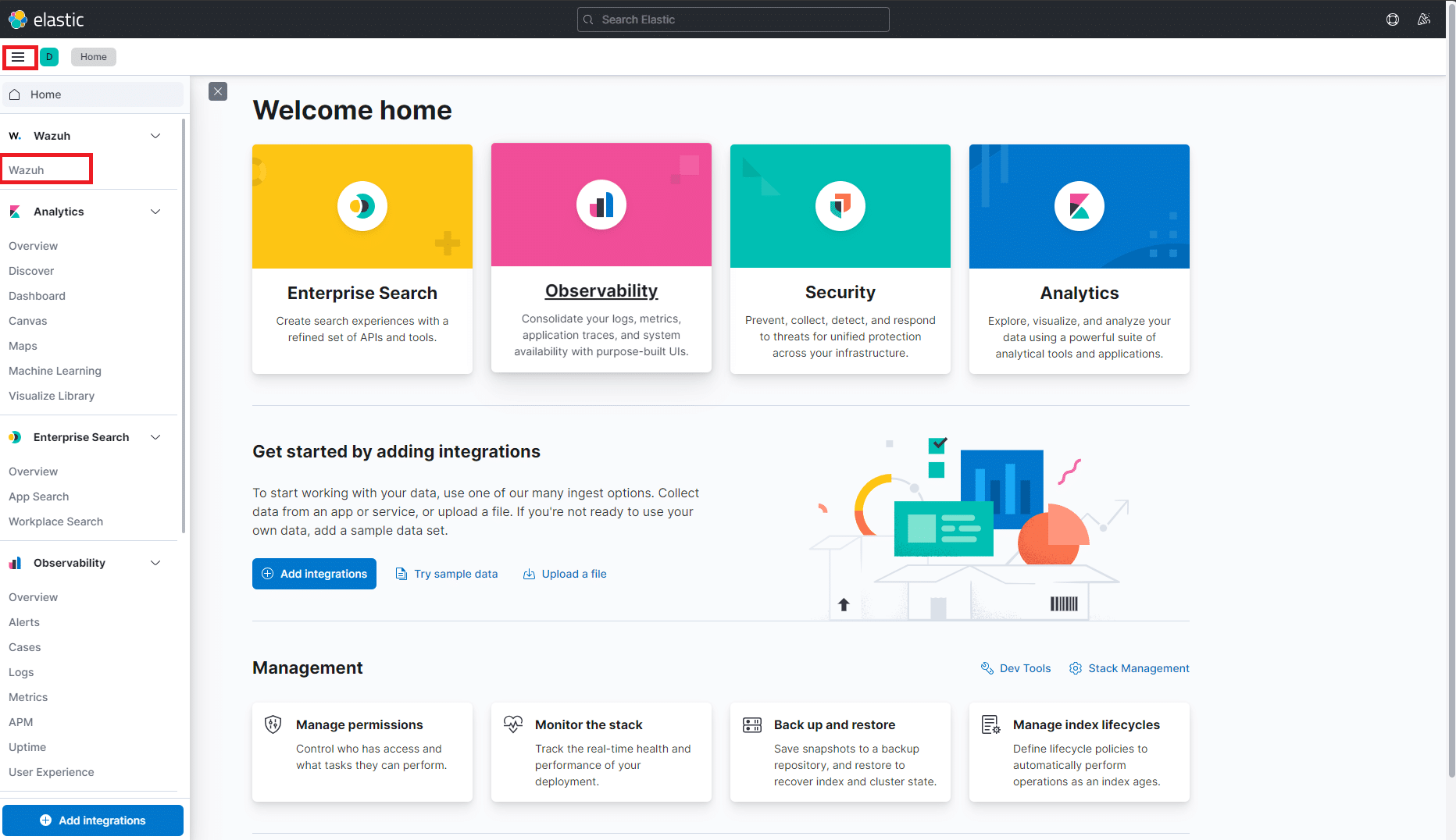1456x840 pixels.
Task: Open Uptime under Observability
Action: coord(27,747)
